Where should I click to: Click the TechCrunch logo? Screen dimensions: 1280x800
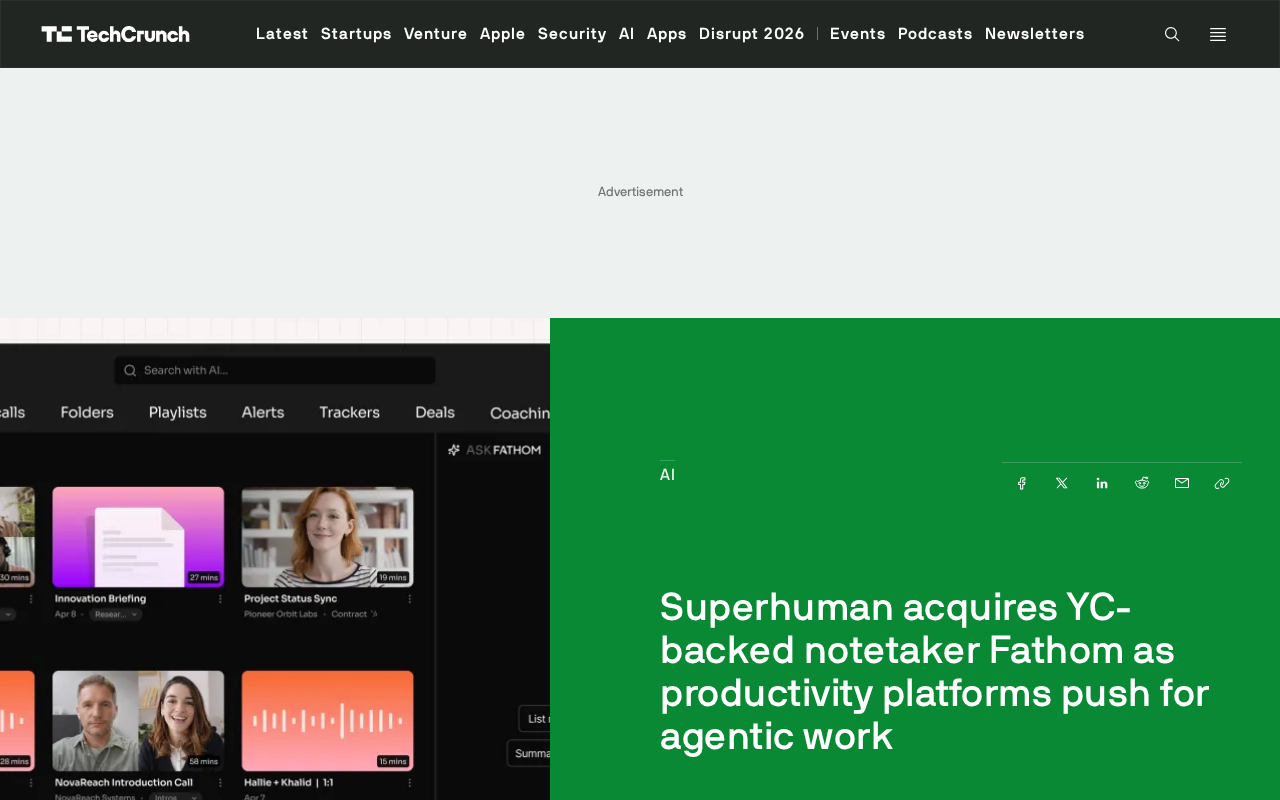pos(115,34)
